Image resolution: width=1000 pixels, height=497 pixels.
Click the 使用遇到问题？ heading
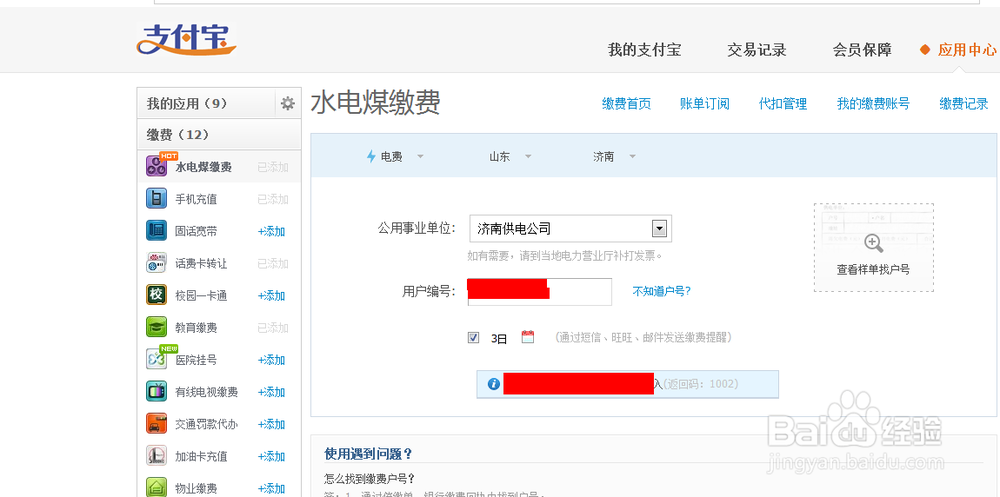click(x=368, y=454)
